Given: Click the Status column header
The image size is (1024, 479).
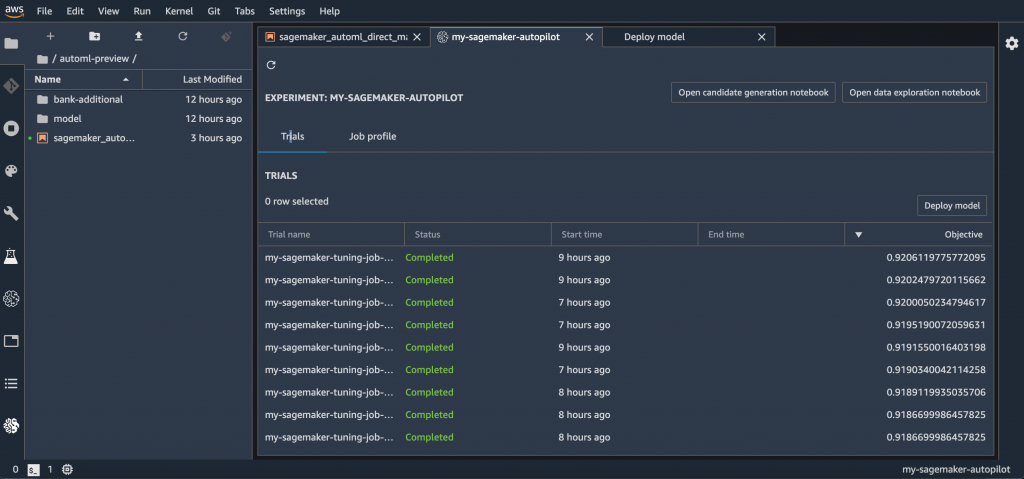Looking at the screenshot, I should [478, 234].
